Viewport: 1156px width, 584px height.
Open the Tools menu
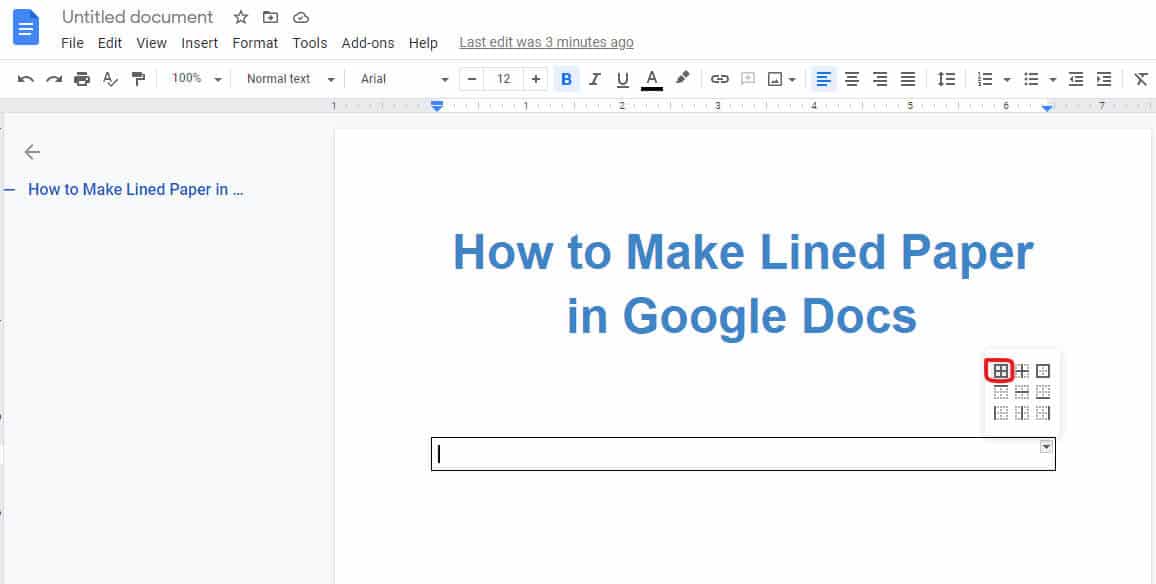[310, 43]
